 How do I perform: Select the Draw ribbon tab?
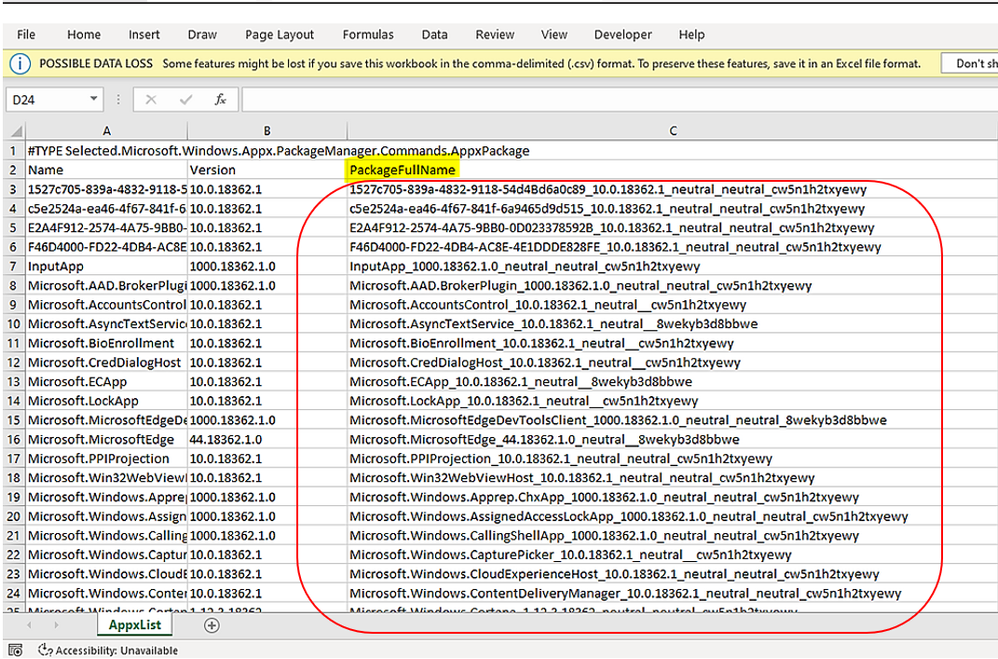point(202,35)
